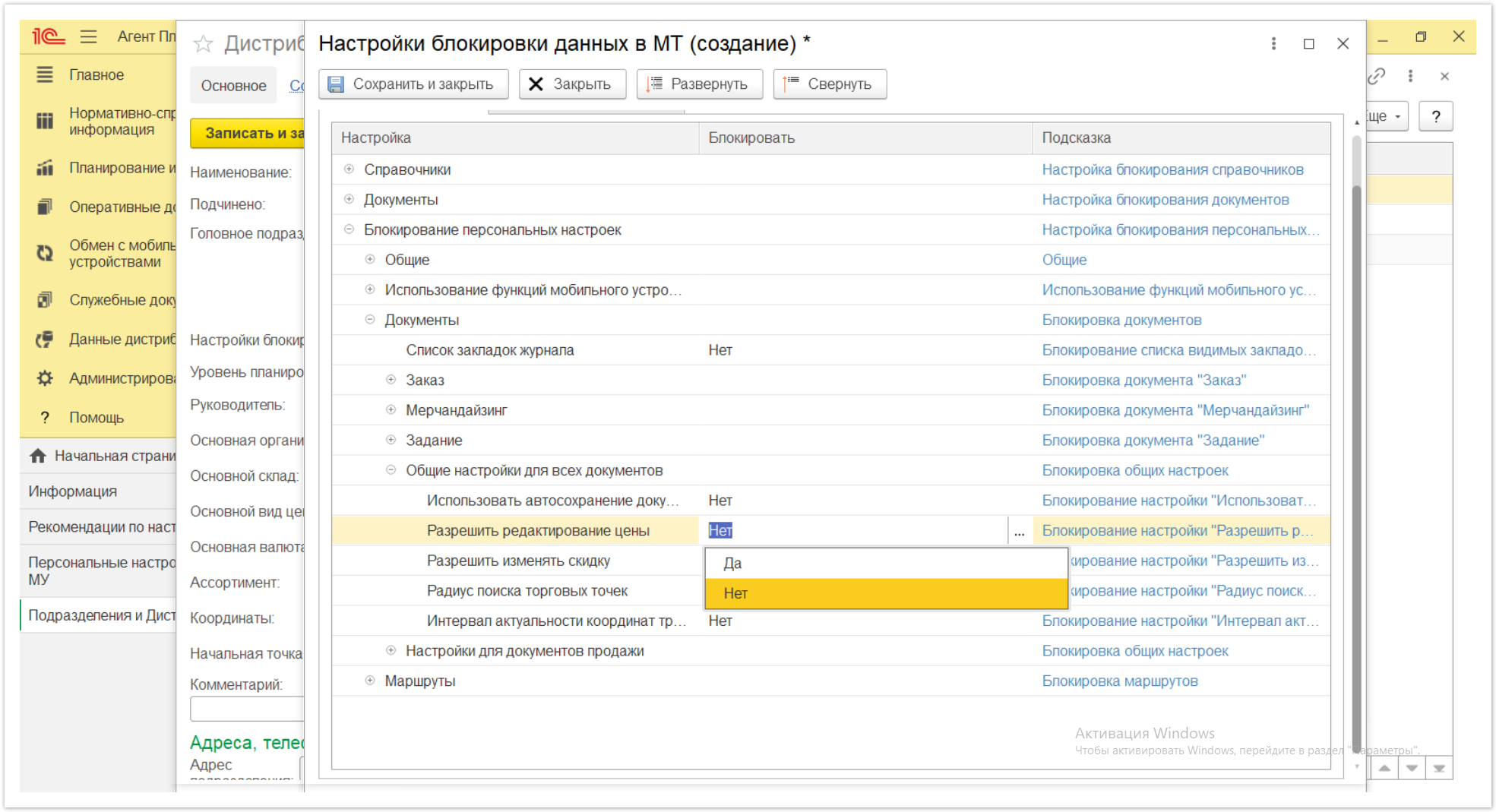Image resolution: width=1496 pixels, height=812 pixels.
Task: Expand Настройки для документов продажи node
Action: pyautogui.click(x=391, y=651)
